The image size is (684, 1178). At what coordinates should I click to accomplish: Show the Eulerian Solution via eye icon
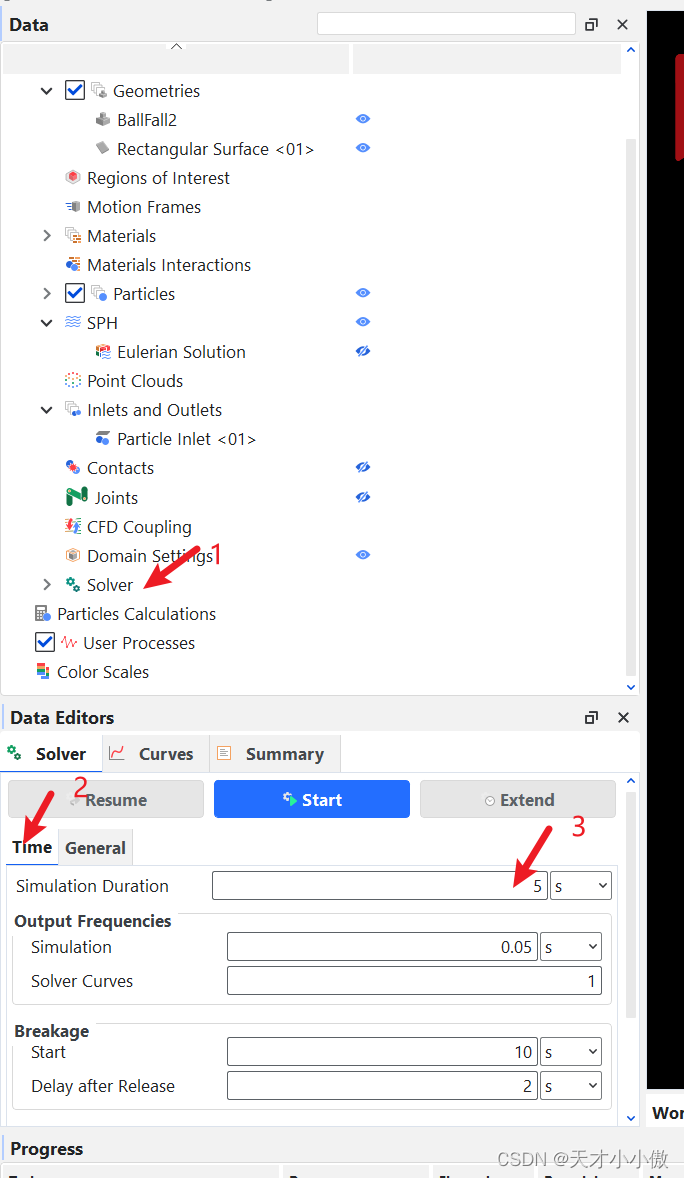coord(363,351)
